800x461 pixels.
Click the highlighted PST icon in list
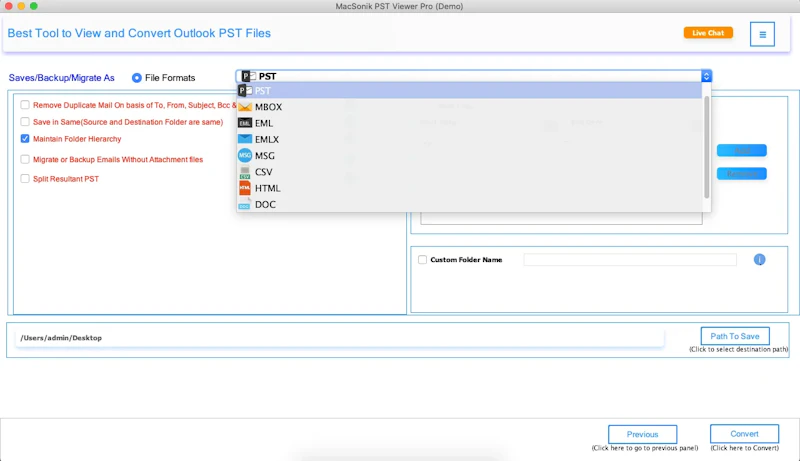pyautogui.click(x=245, y=91)
